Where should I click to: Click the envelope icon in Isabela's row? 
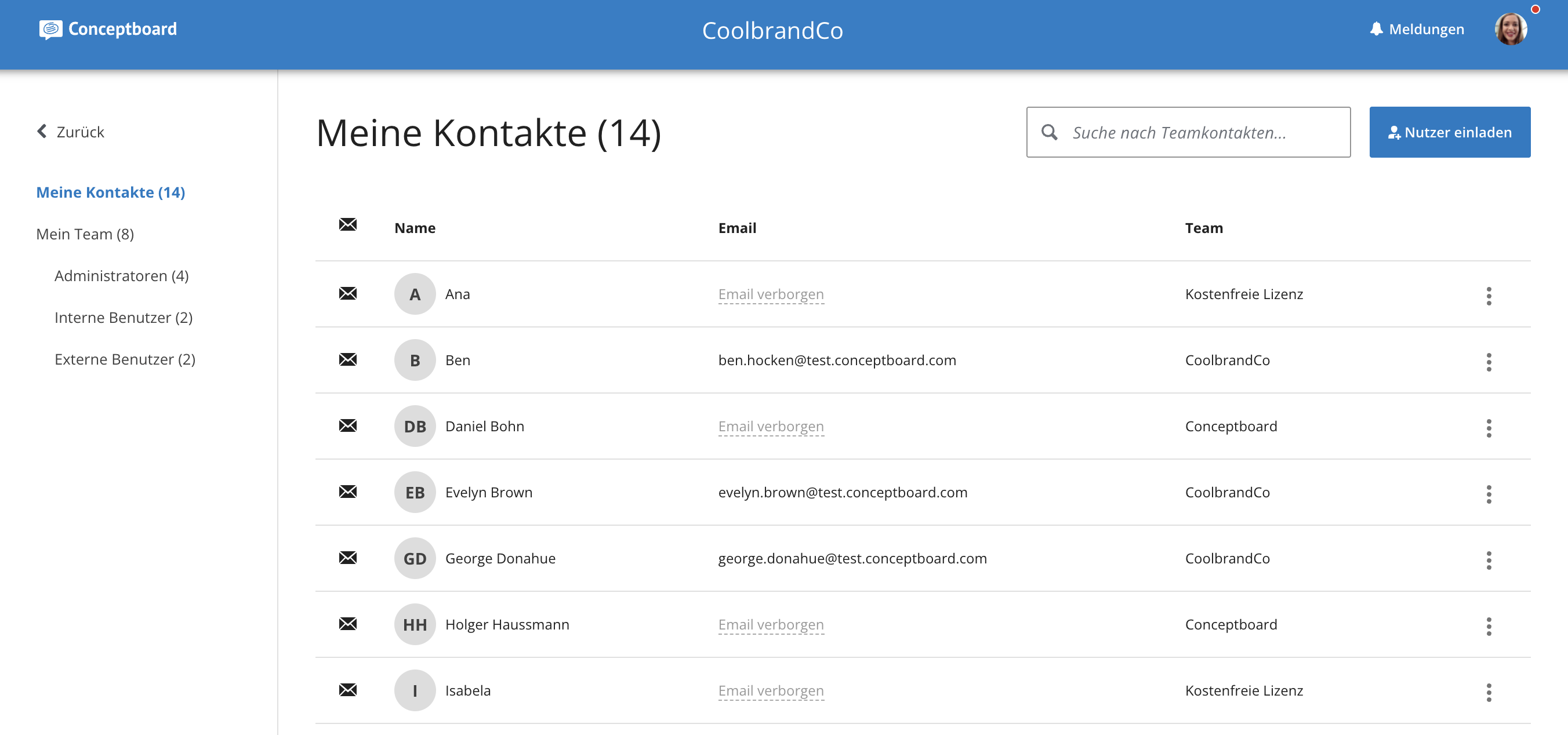pyautogui.click(x=347, y=690)
